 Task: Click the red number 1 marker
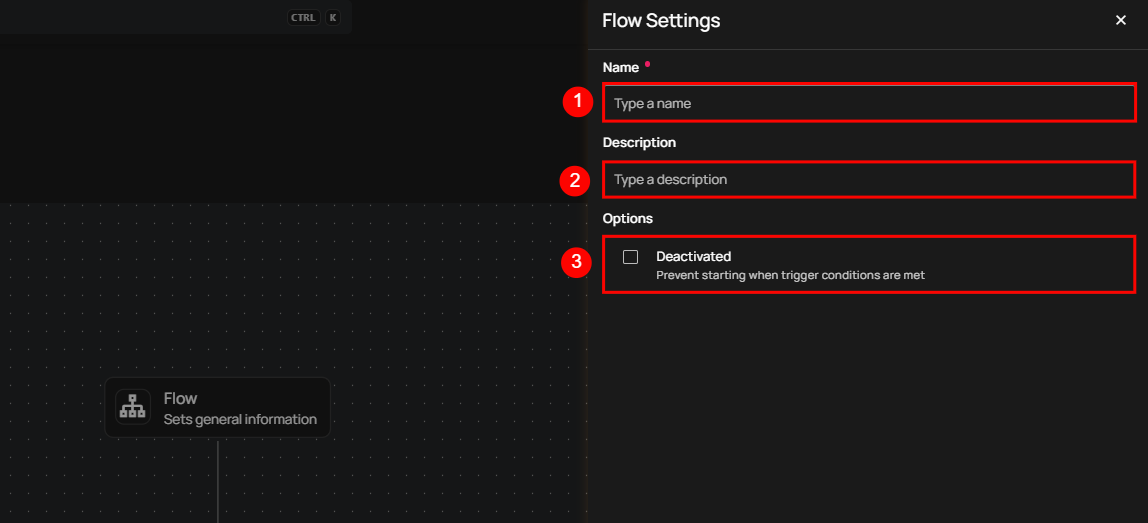point(576,102)
